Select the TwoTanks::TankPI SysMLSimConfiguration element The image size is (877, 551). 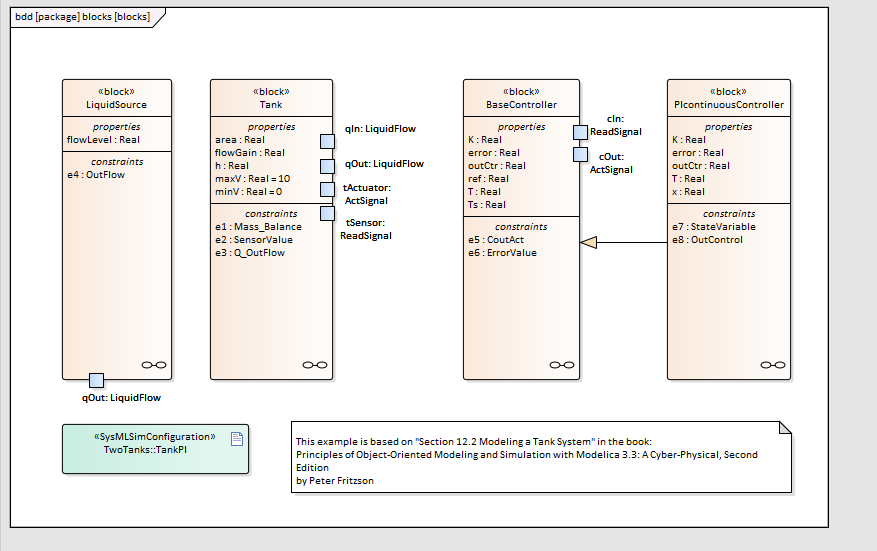coord(155,449)
